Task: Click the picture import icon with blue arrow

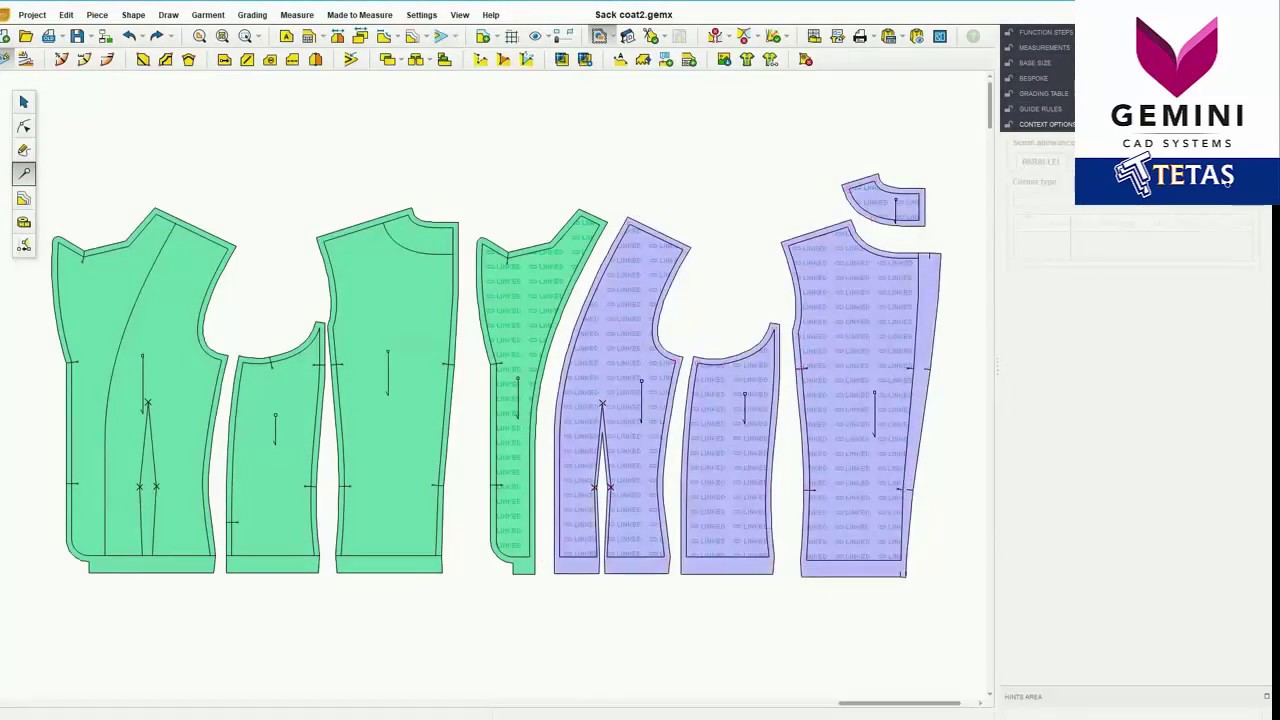Action: tap(724, 60)
